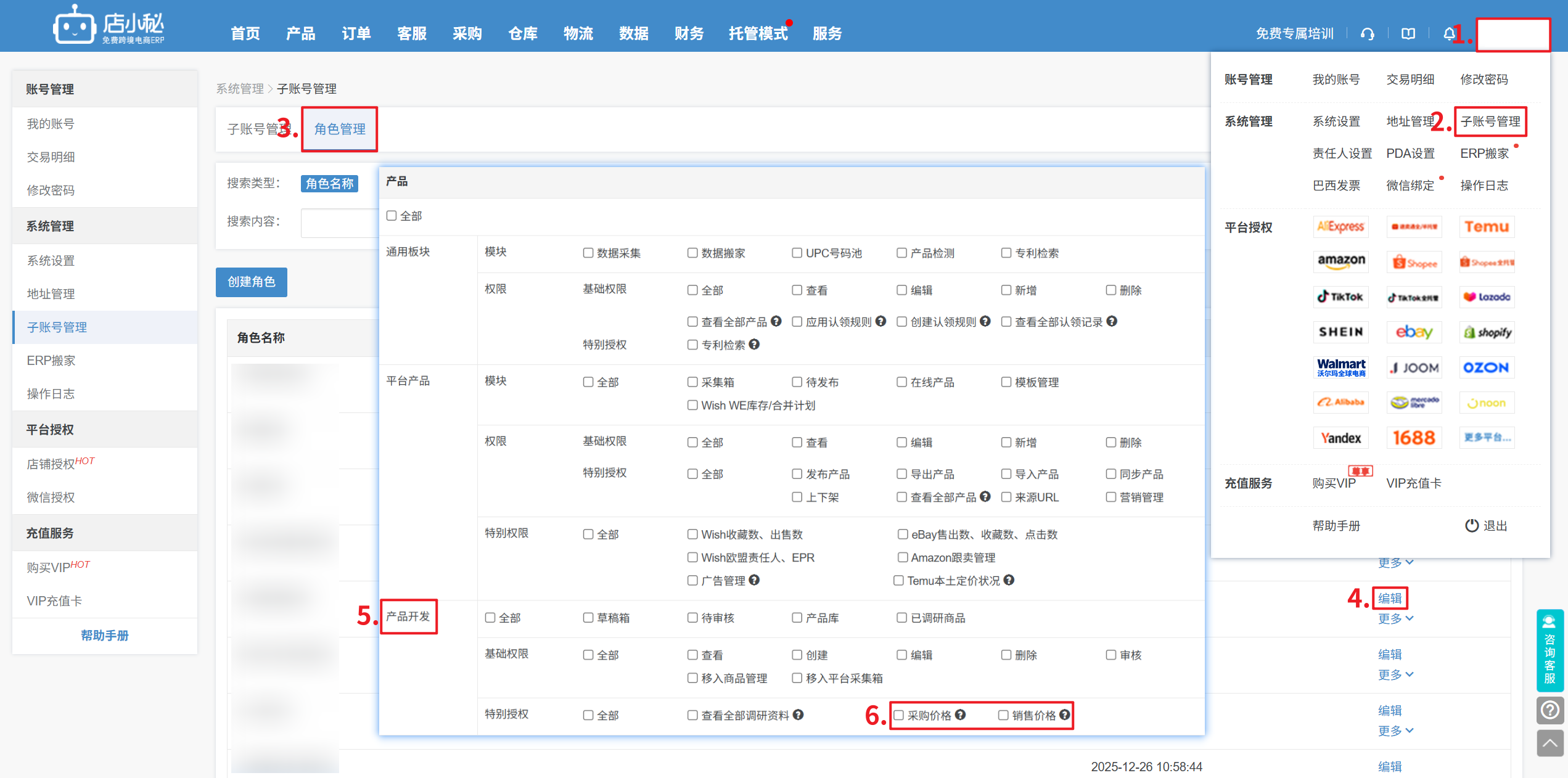Click the Amazon platform logo

[1340, 261]
